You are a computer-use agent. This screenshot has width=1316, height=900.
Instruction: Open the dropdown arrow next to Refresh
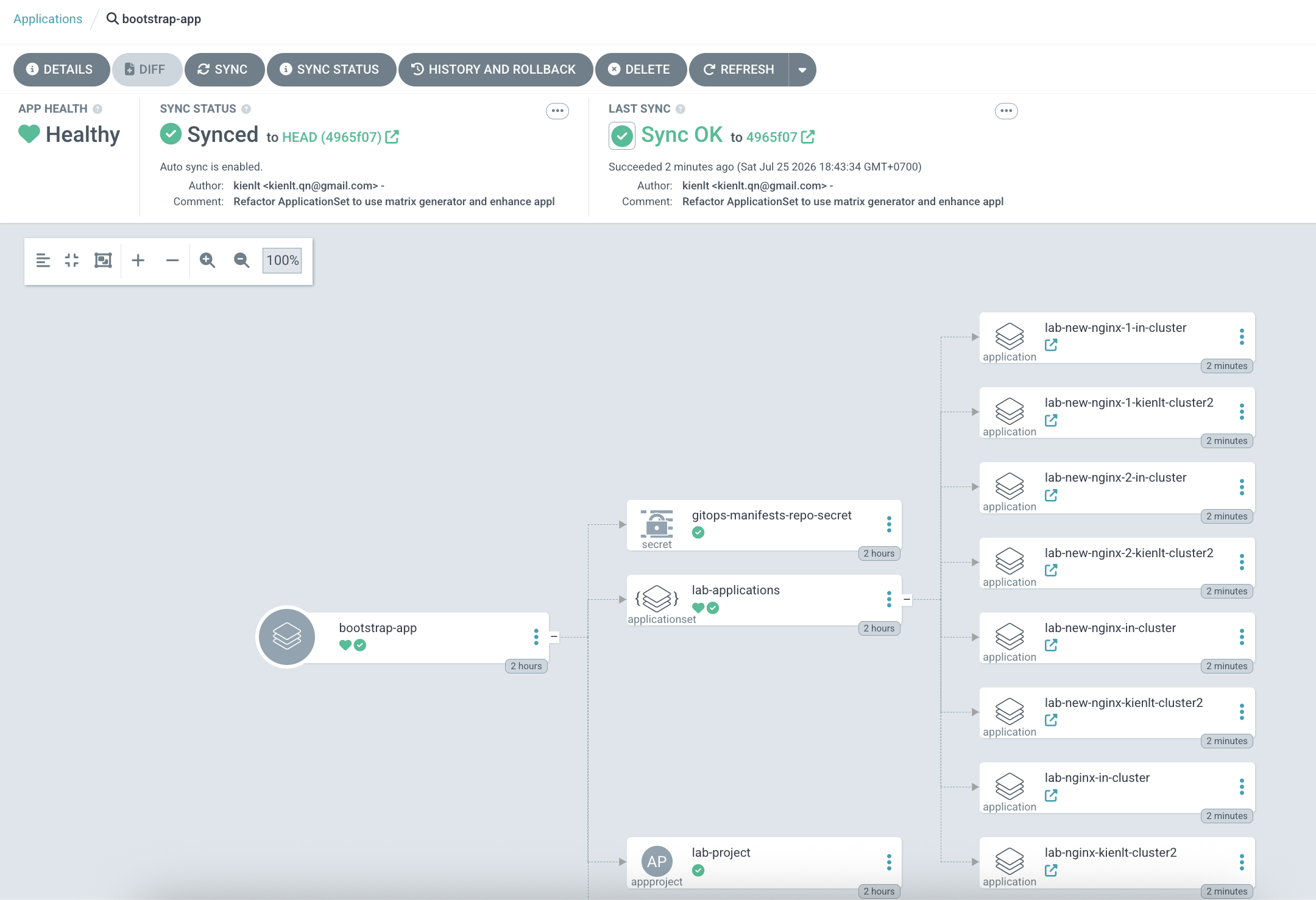(802, 70)
